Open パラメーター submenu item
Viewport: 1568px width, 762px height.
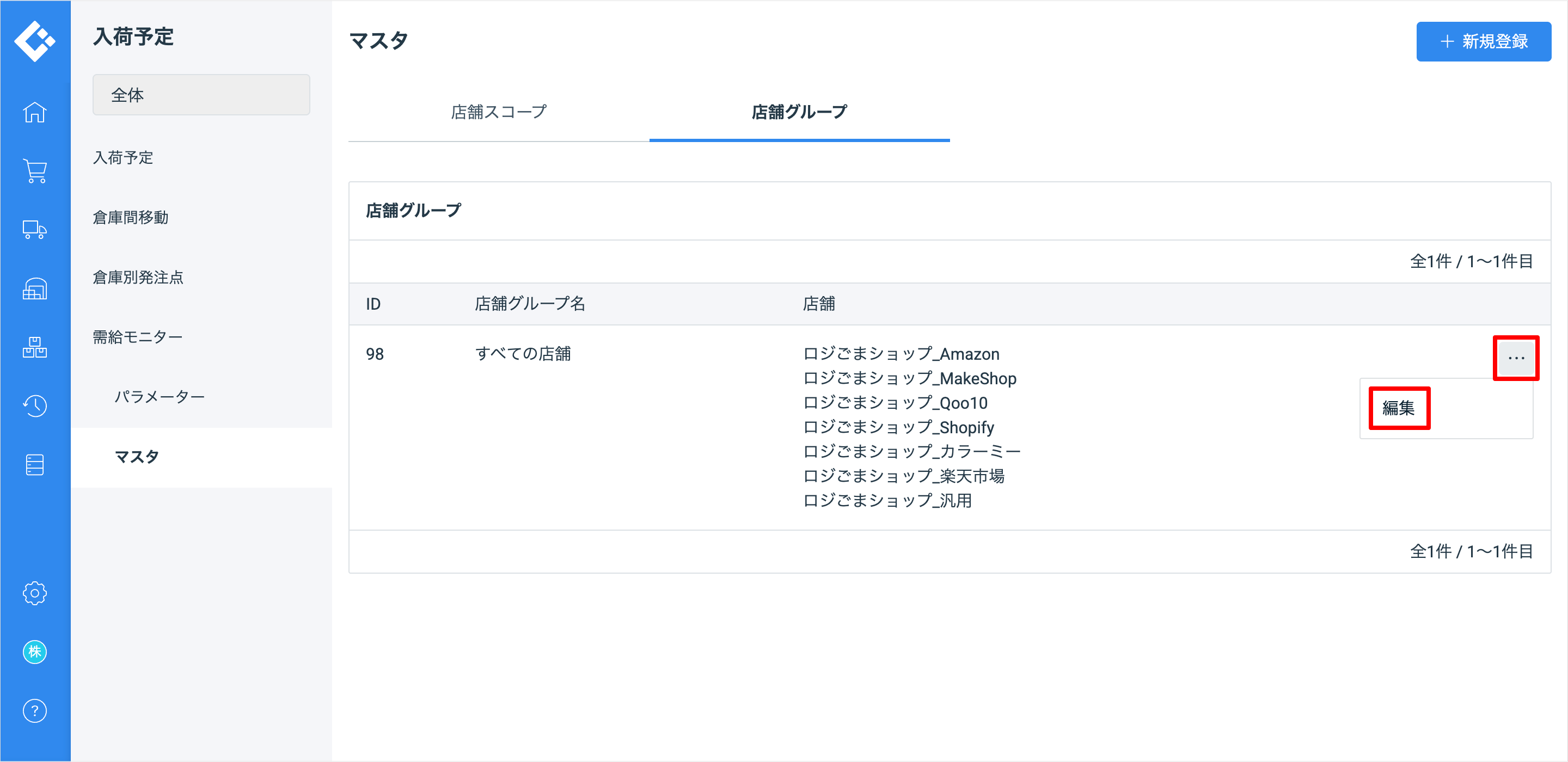pos(160,397)
